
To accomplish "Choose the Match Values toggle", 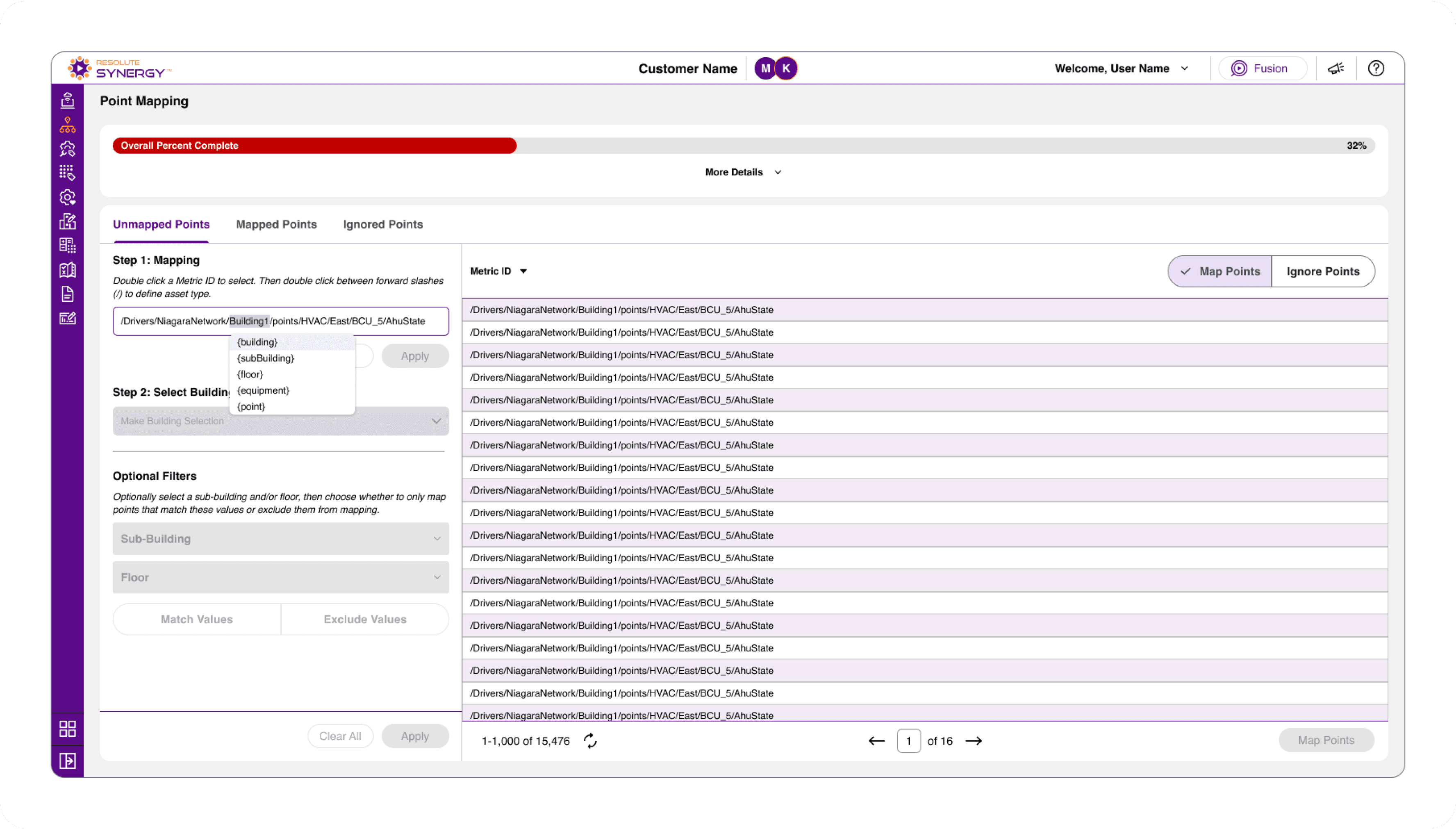I will pyautogui.click(x=196, y=619).
